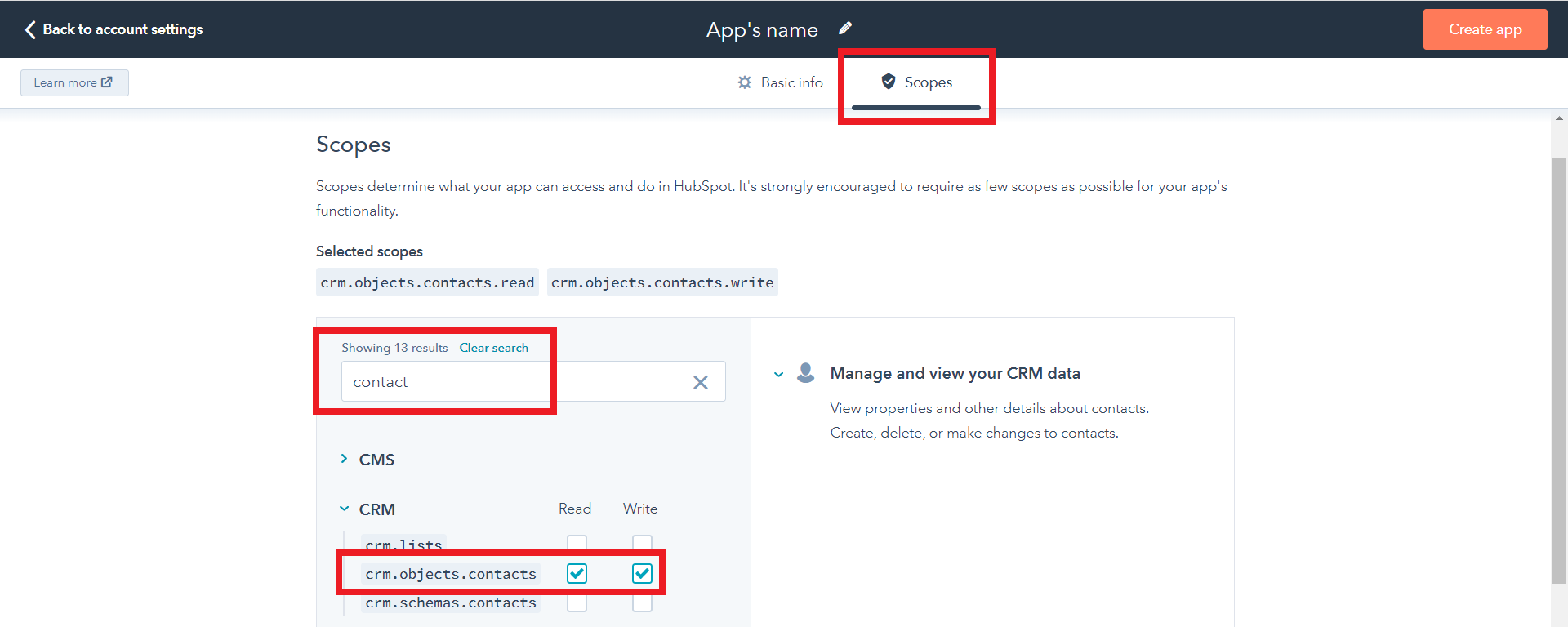Click the back chevron arrow icon
Image resolution: width=1568 pixels, height=627 pixels.
pos(30,29)
